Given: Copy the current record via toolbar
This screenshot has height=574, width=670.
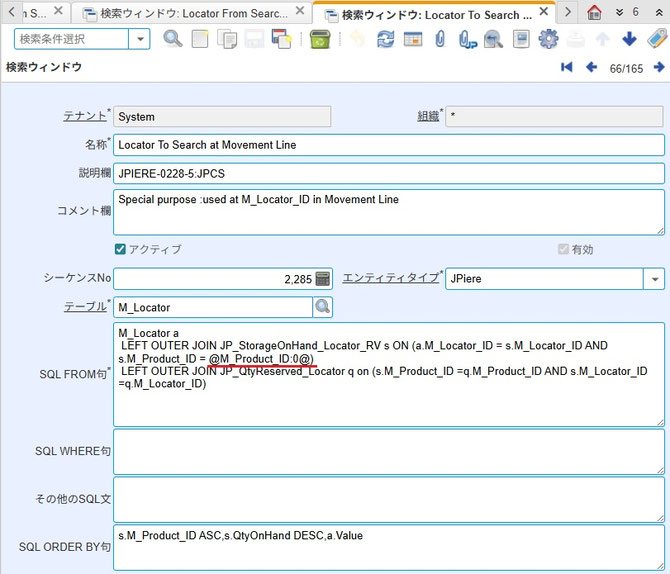Looking at the screenshot, I should [227, 39].
